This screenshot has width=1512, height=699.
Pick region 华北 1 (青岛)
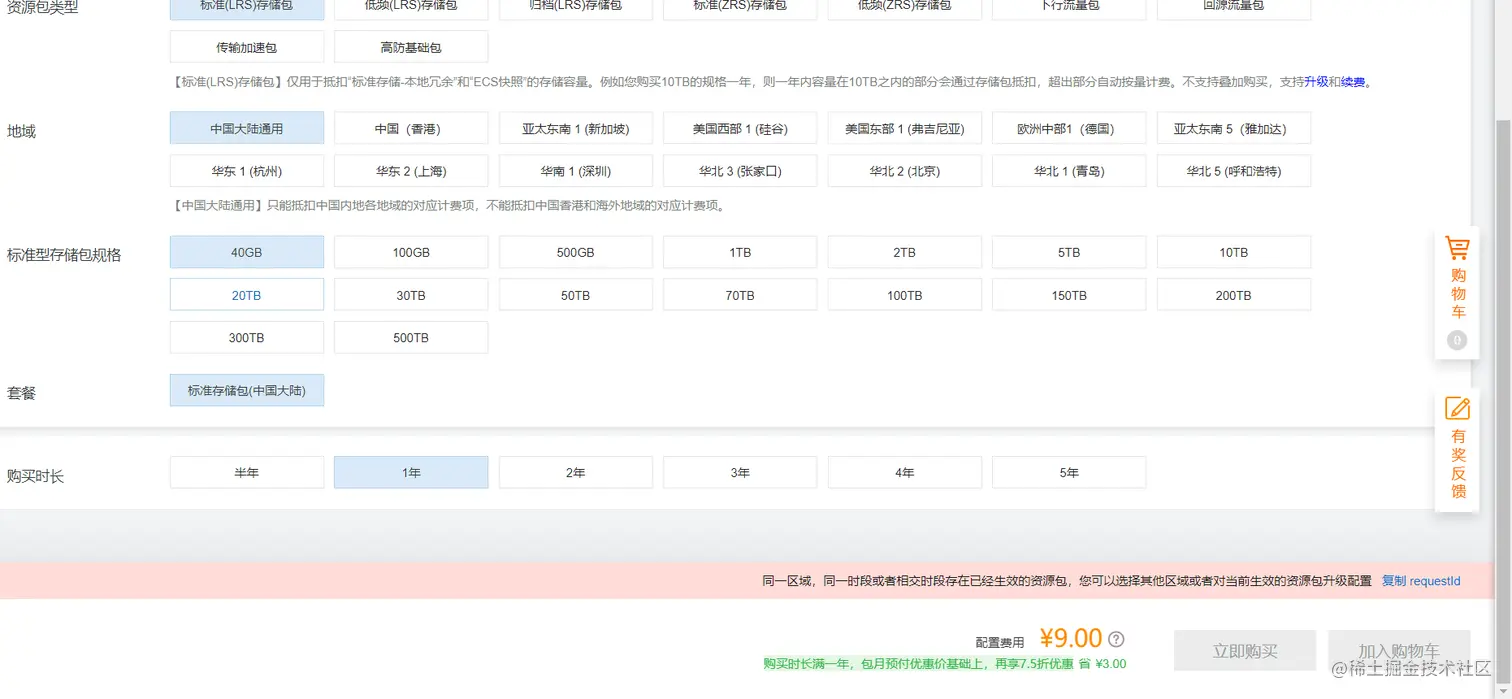pyautogui.click(x=1069, y=171)
